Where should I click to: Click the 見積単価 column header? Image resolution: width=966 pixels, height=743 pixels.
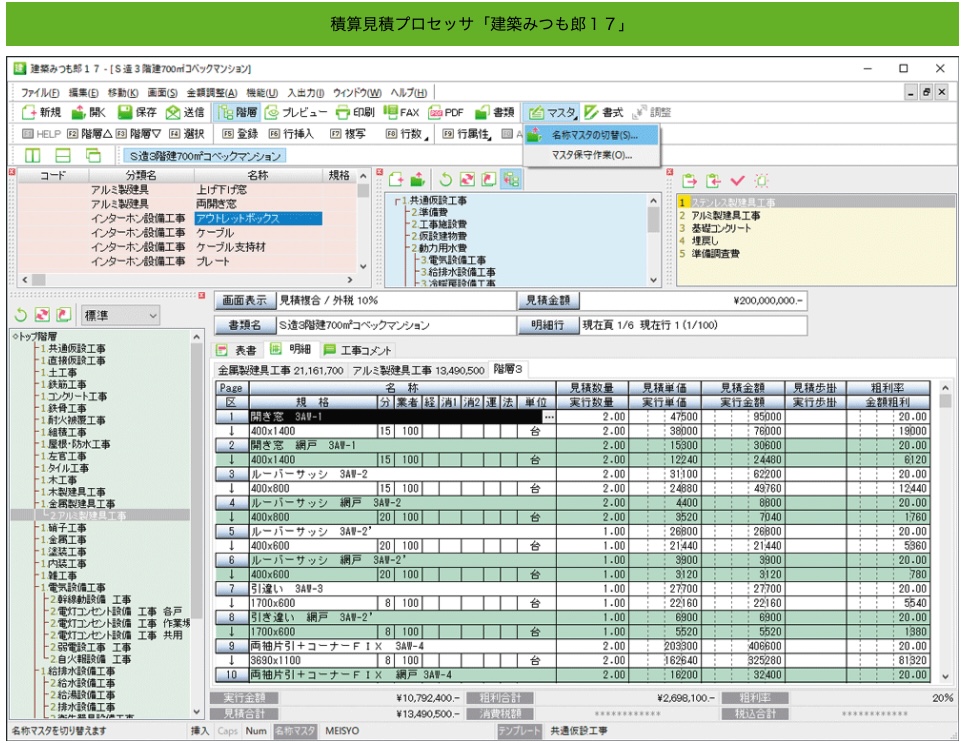[664, 388]
